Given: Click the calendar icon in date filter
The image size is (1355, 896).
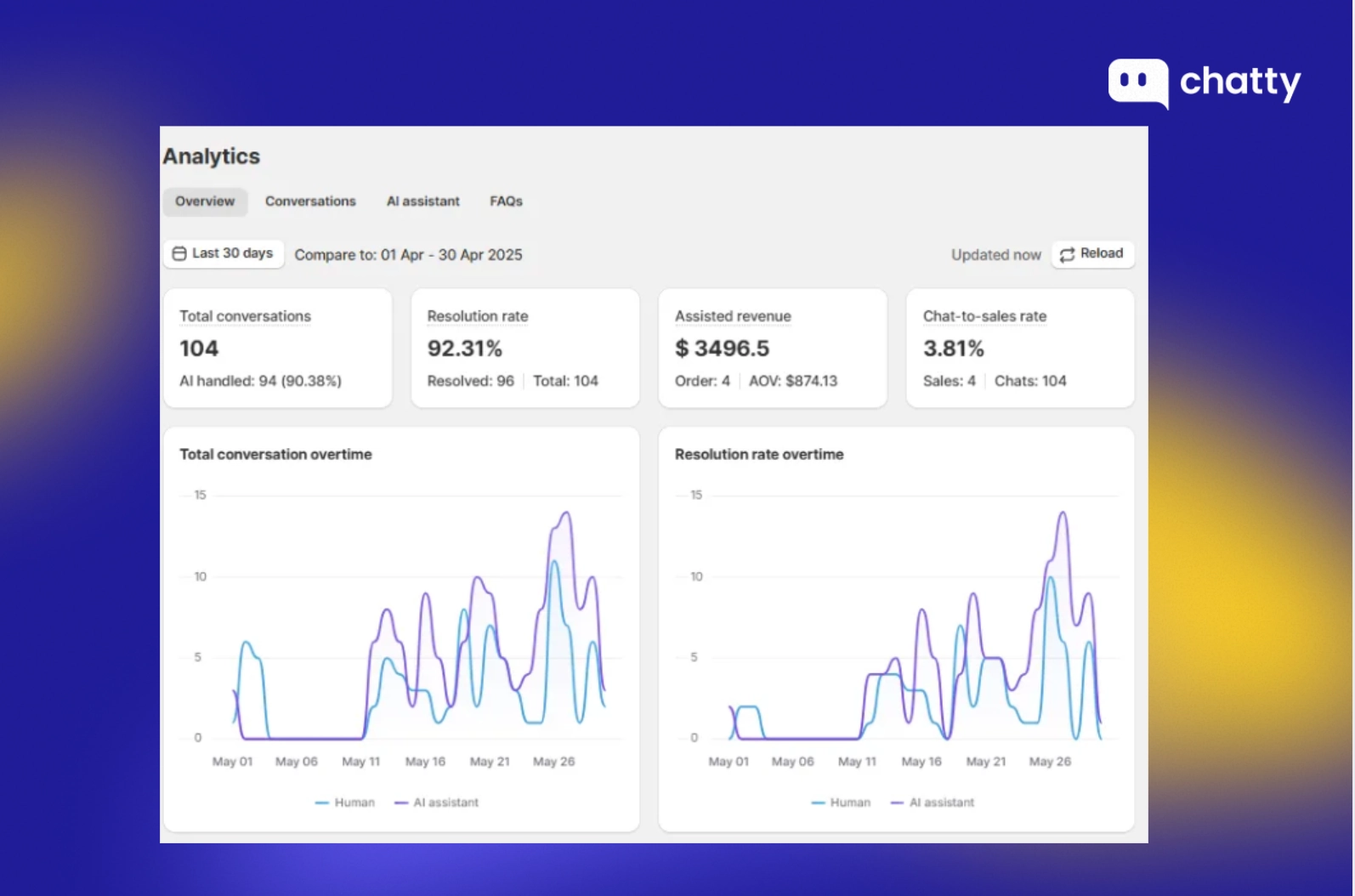Looking at the screenshot, I should [179, 253].
